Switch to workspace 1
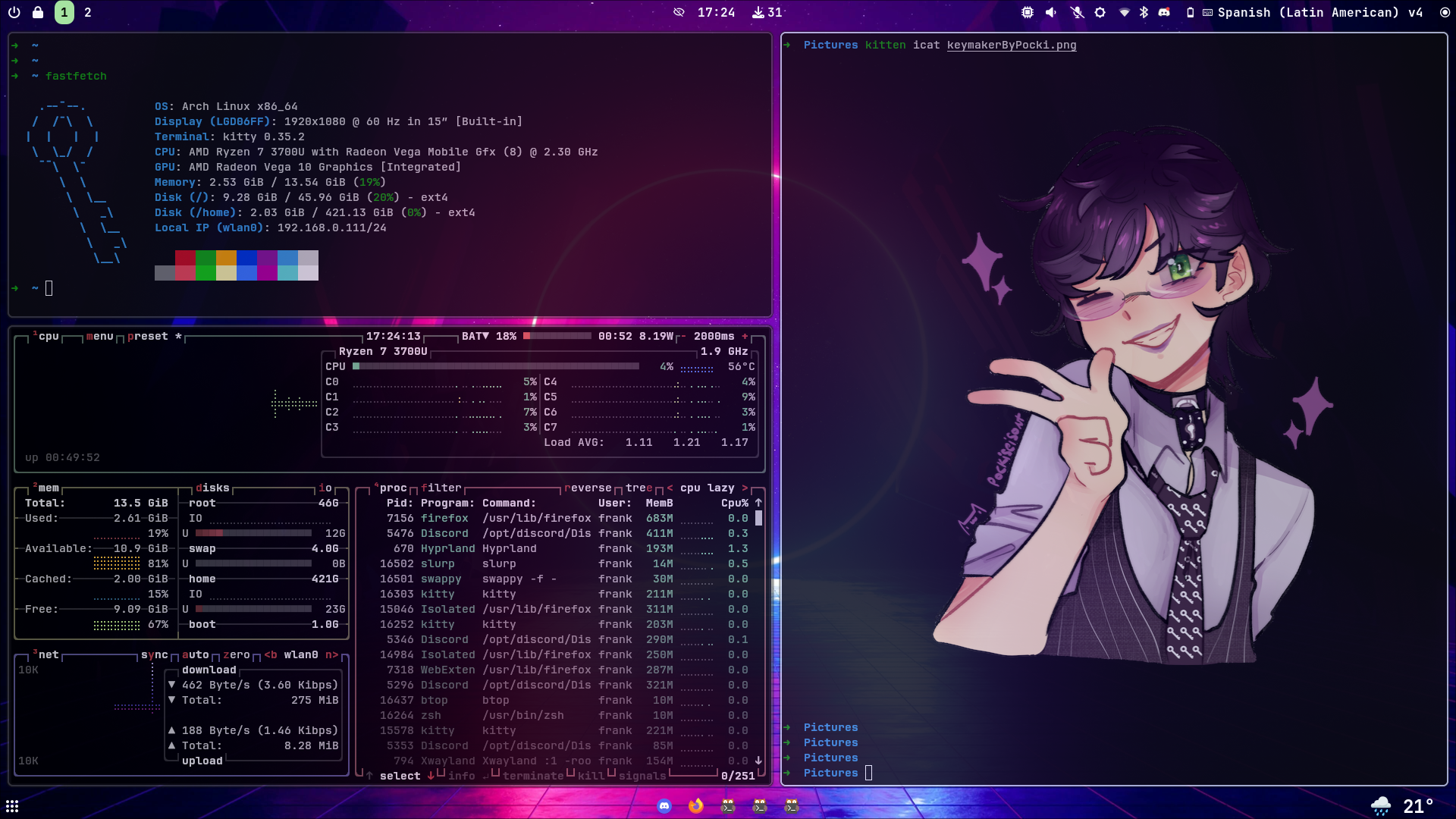The height and width of the screenshot is (819, 1456). [64, 12]
